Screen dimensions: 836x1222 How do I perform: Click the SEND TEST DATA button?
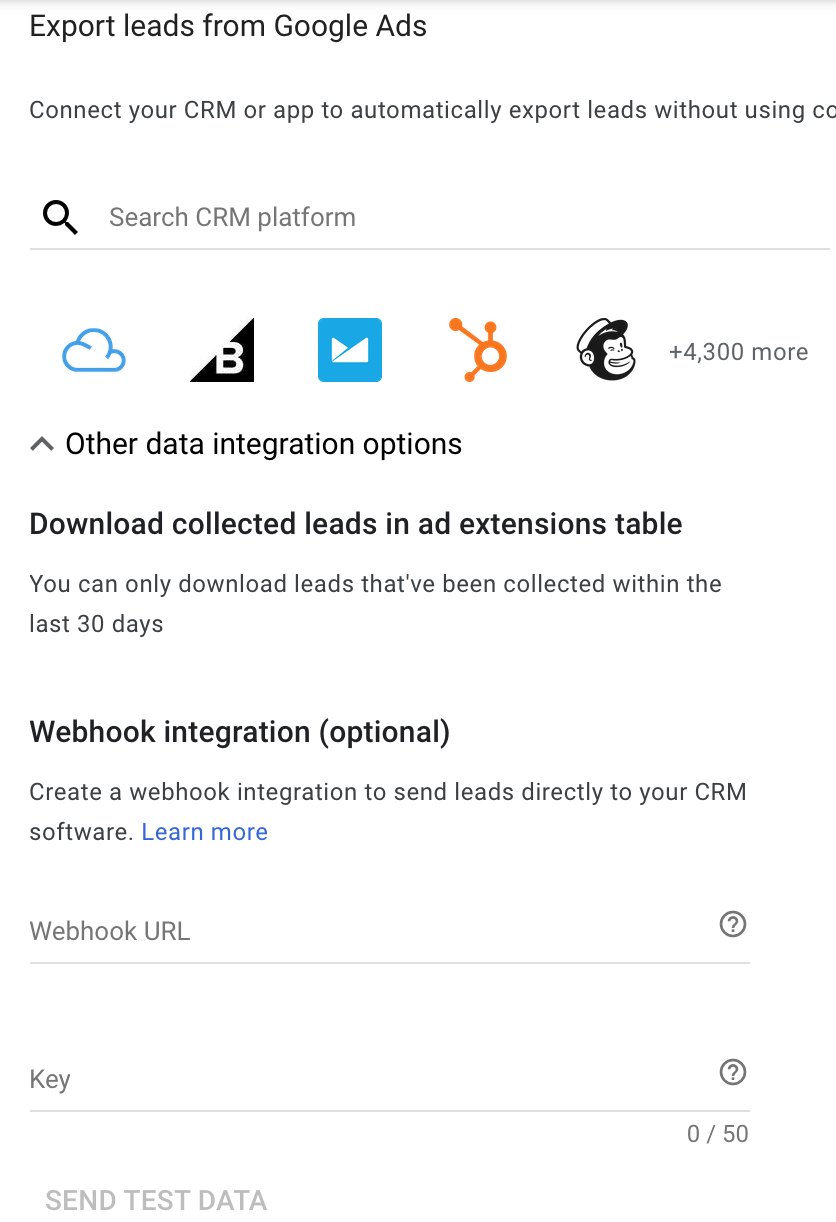click(156, 1200)
